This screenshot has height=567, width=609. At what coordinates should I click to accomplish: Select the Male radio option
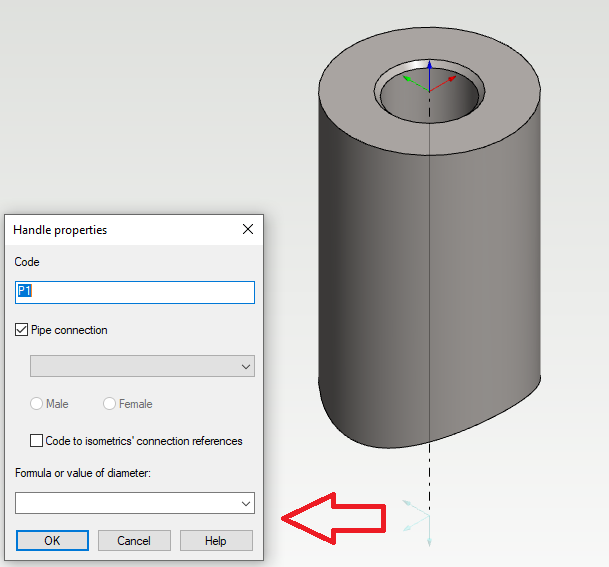[37, 404]
